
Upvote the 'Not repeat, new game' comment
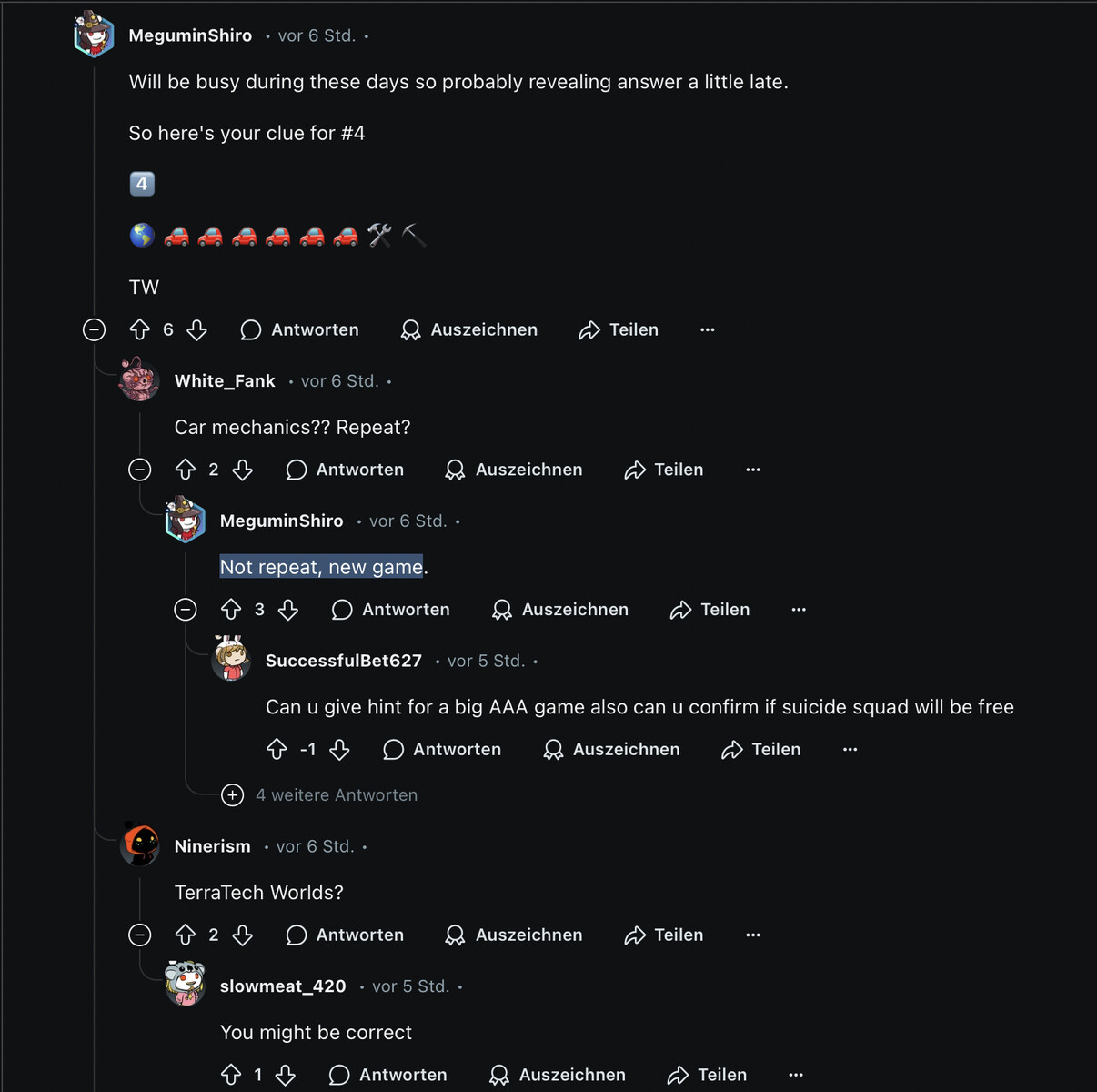(x=231, y=610)
